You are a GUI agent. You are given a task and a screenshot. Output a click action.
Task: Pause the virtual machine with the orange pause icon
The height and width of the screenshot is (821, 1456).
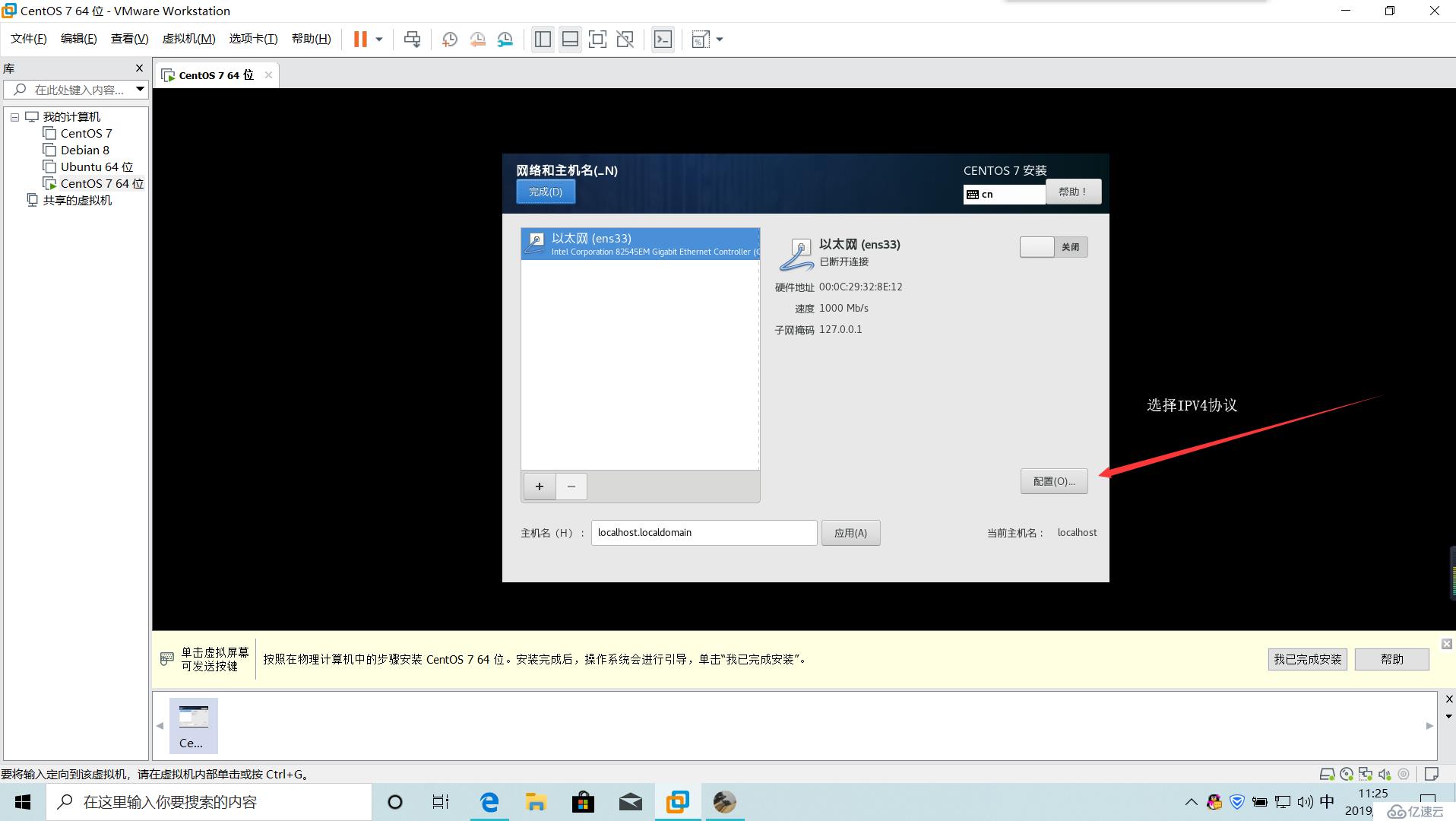coord(360,40)
